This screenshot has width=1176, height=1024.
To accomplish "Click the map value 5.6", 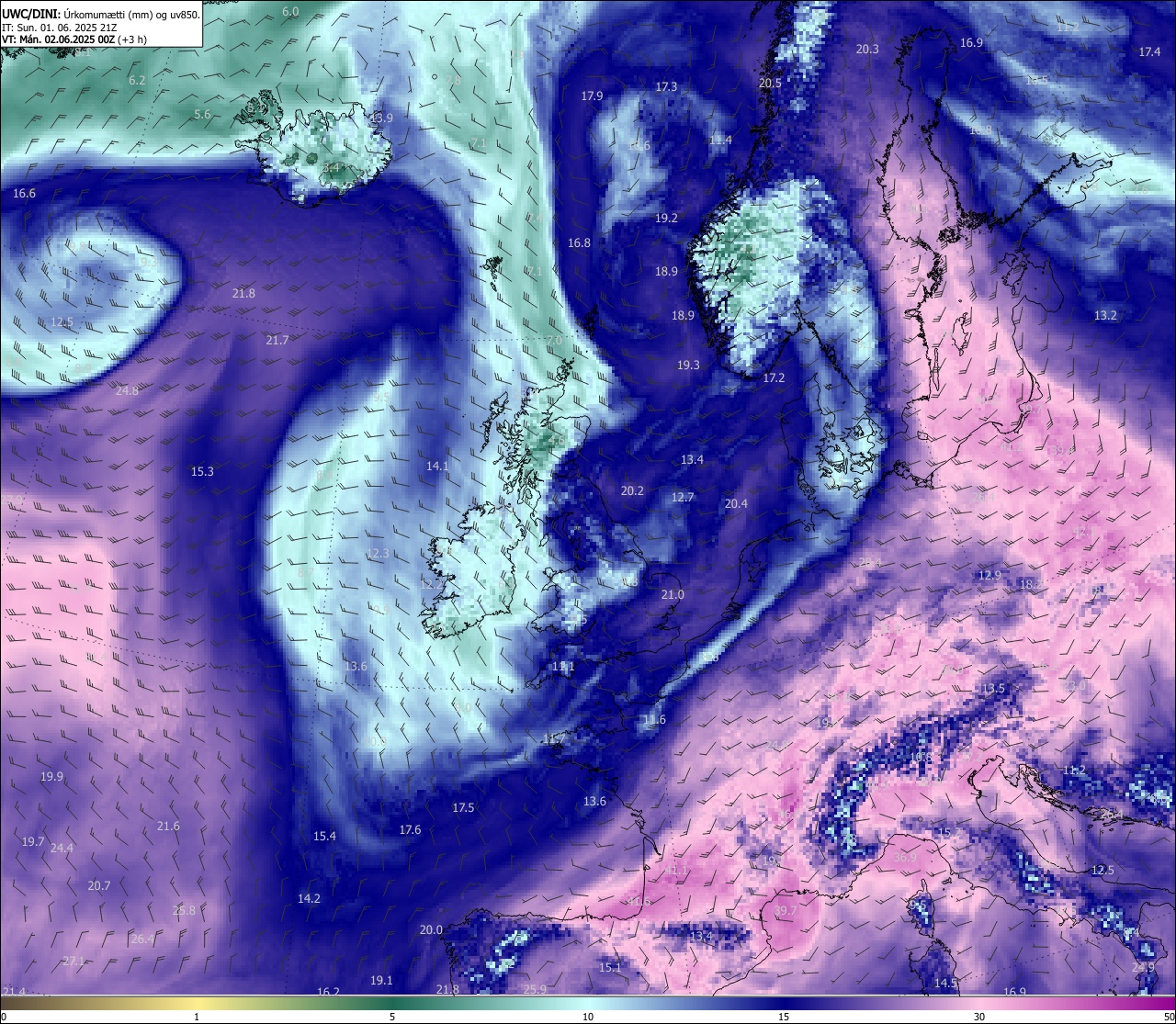I will 202,114.
